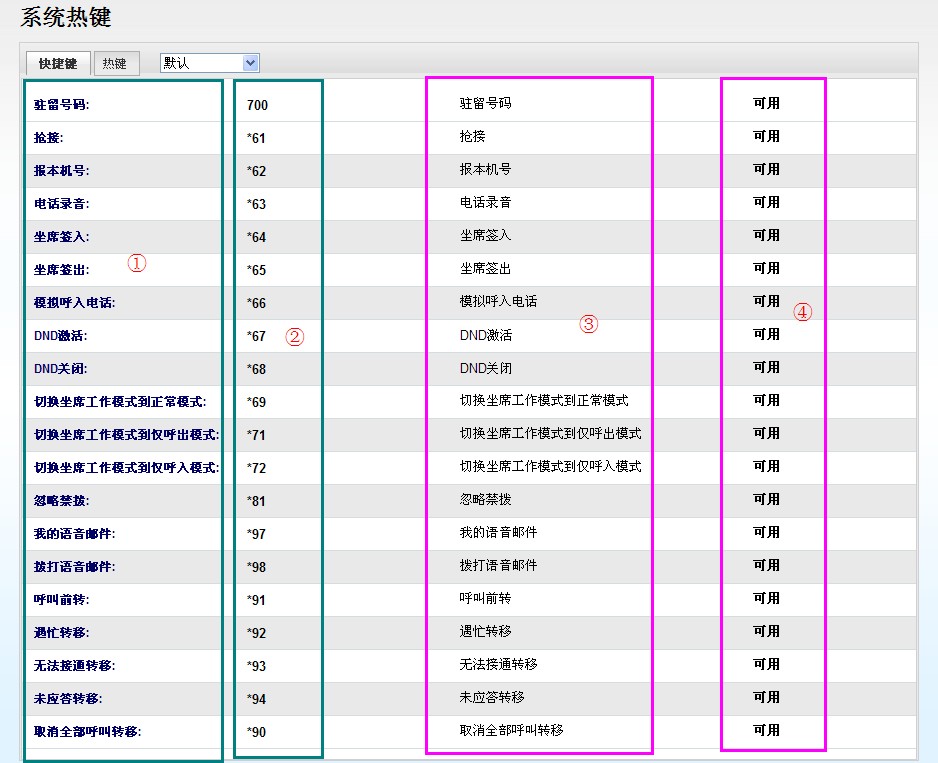The image size is (938, 763).
Task: Select the *91 code for 呼叫前转
Action: coord(256,600)
